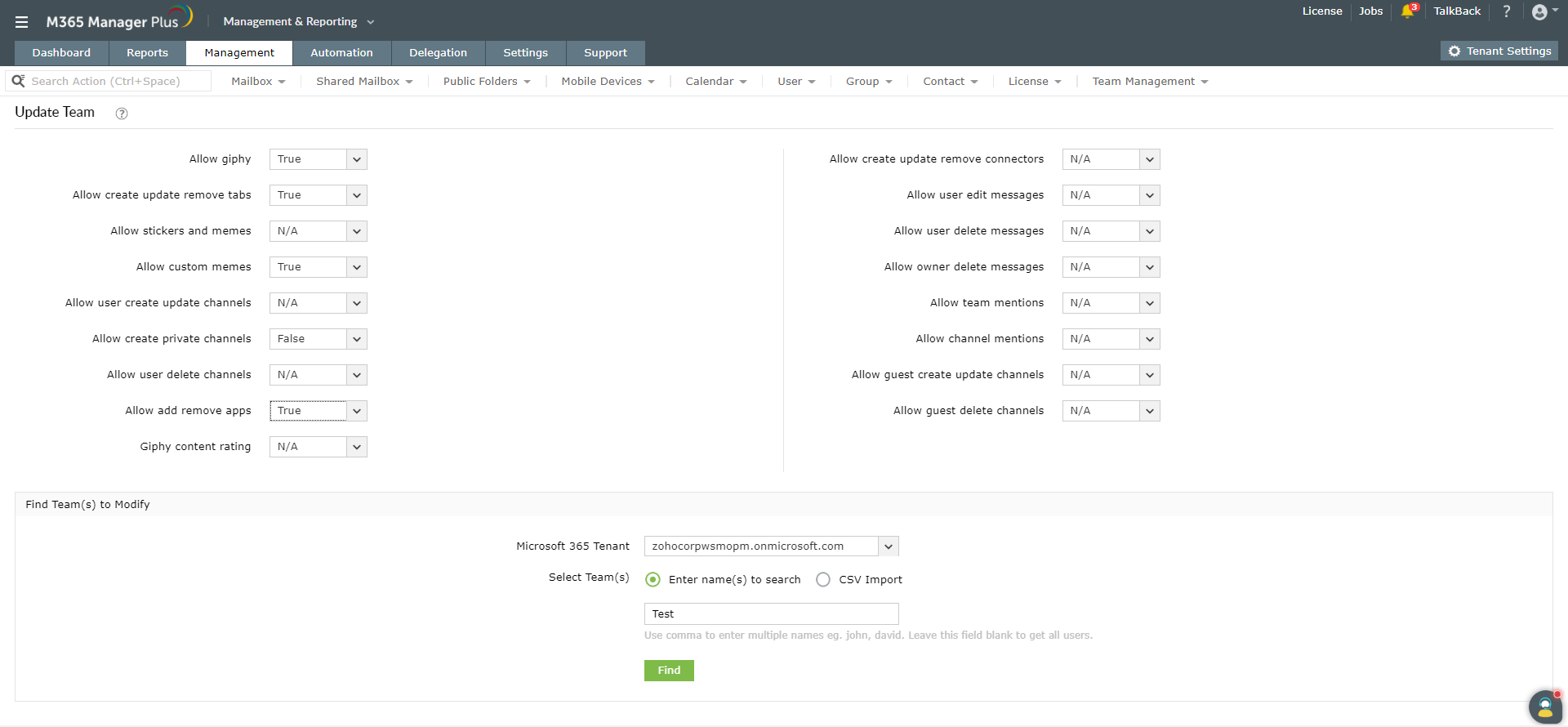Open the Delegation tab
This screenshot has height=727, width=1568.
point(438,53)
